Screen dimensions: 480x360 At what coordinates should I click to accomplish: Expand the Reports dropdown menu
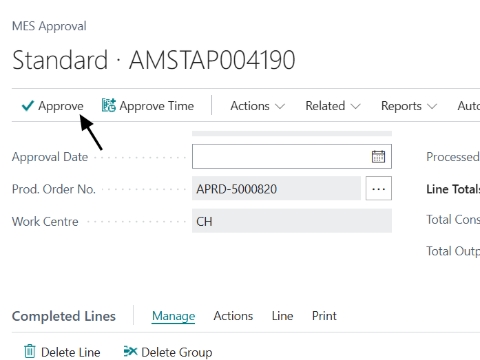409,106
